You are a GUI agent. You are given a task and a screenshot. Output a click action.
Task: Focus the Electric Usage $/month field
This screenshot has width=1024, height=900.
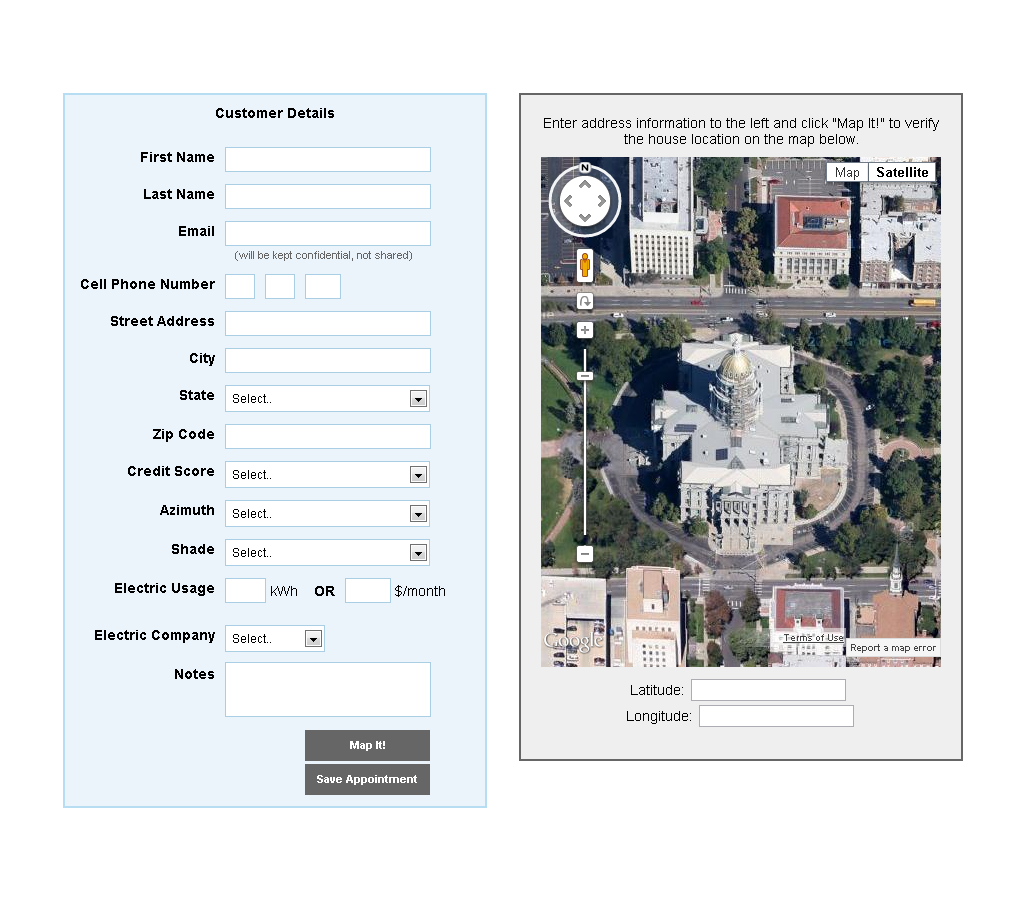point(368,590)
